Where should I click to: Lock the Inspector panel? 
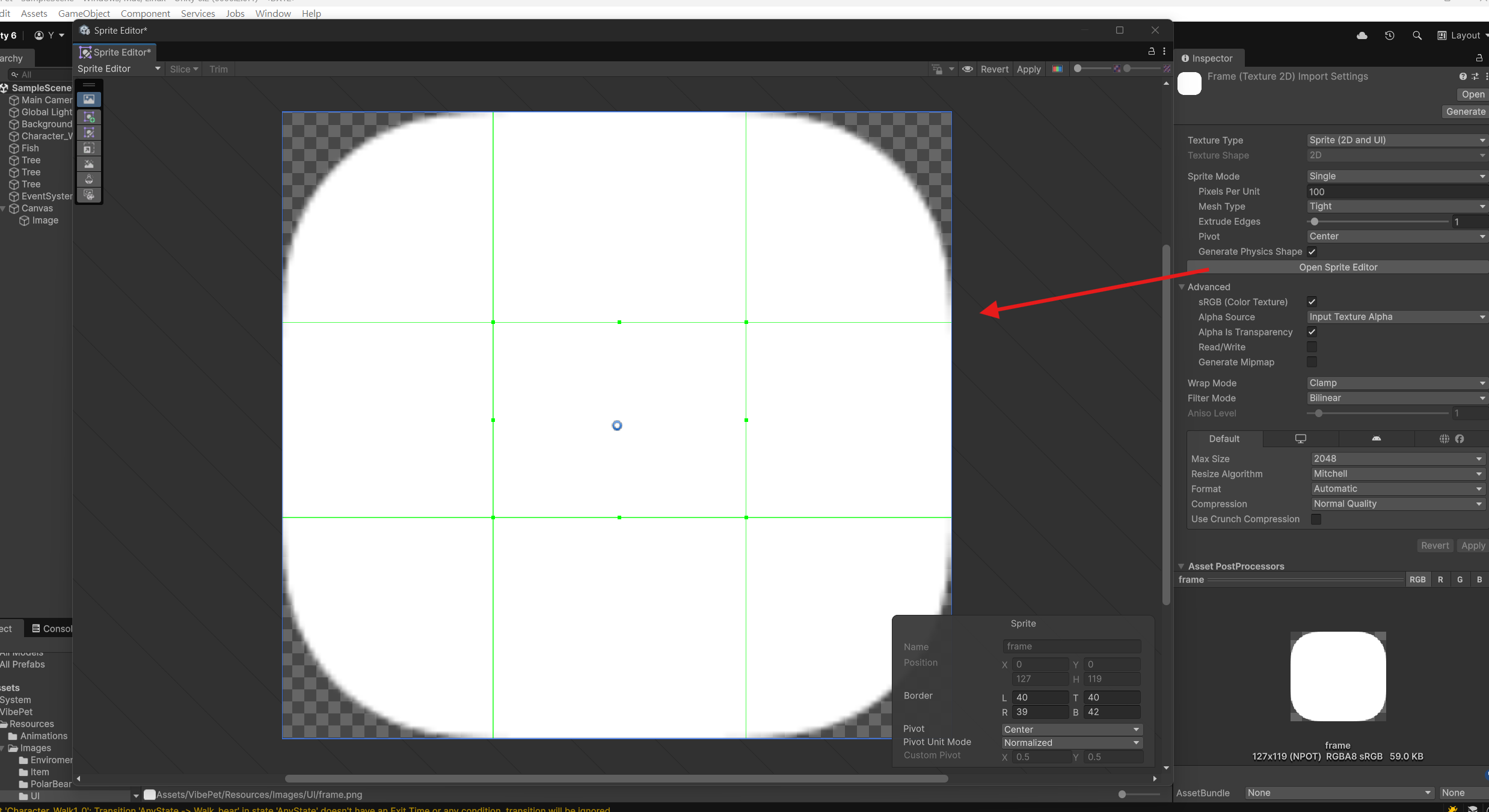1479,58
